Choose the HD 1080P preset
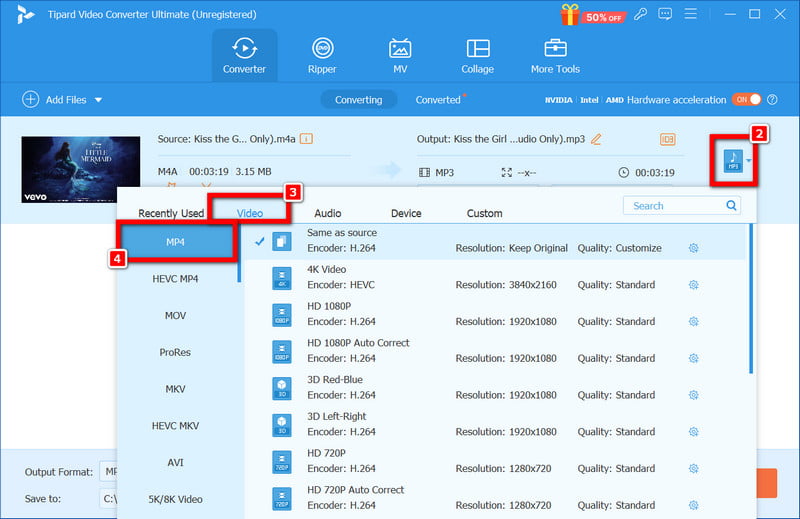Viewport: 800px width, 519px height. (496, 314)
